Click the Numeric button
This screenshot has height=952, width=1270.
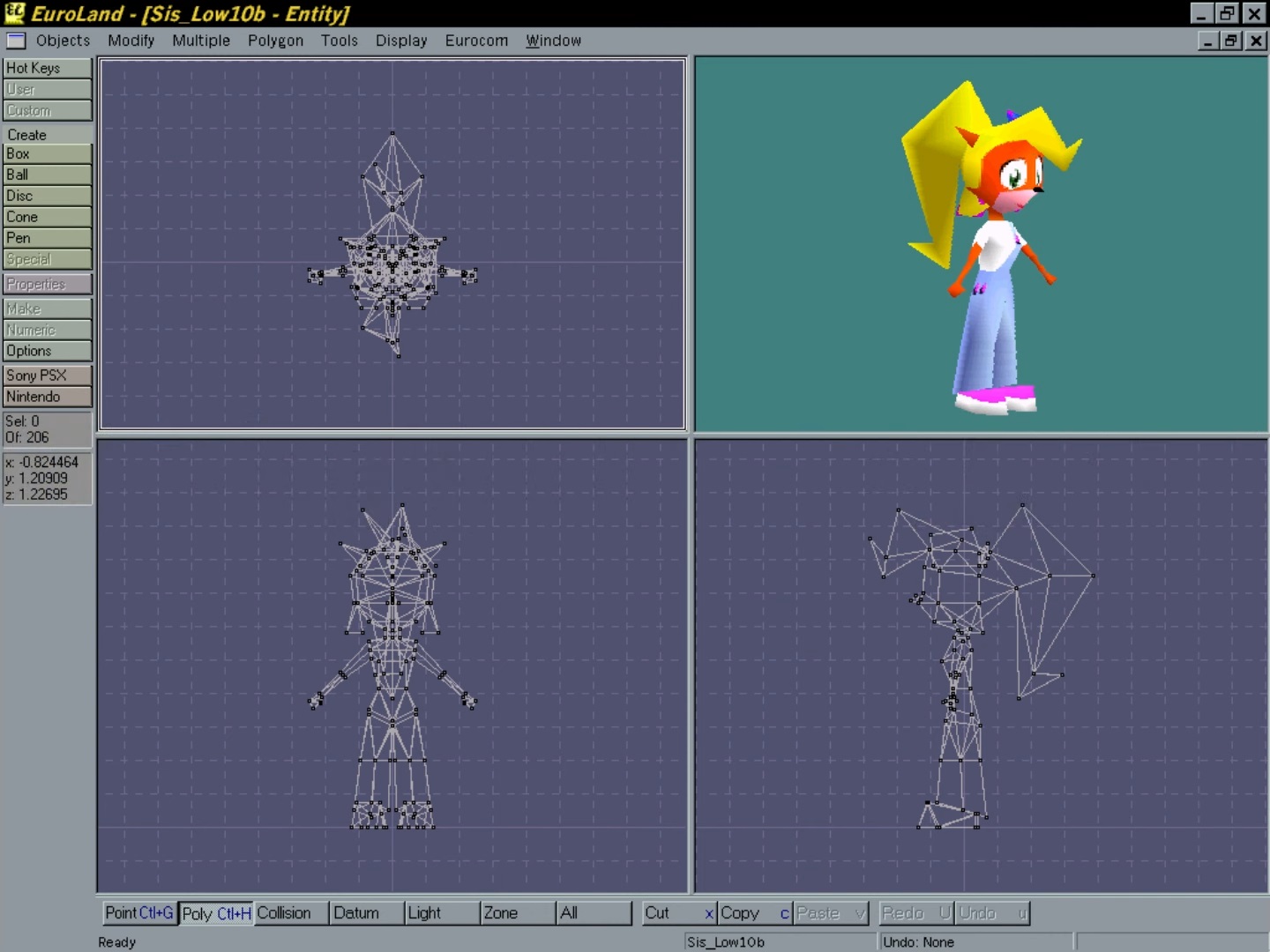tap(47, 330)
